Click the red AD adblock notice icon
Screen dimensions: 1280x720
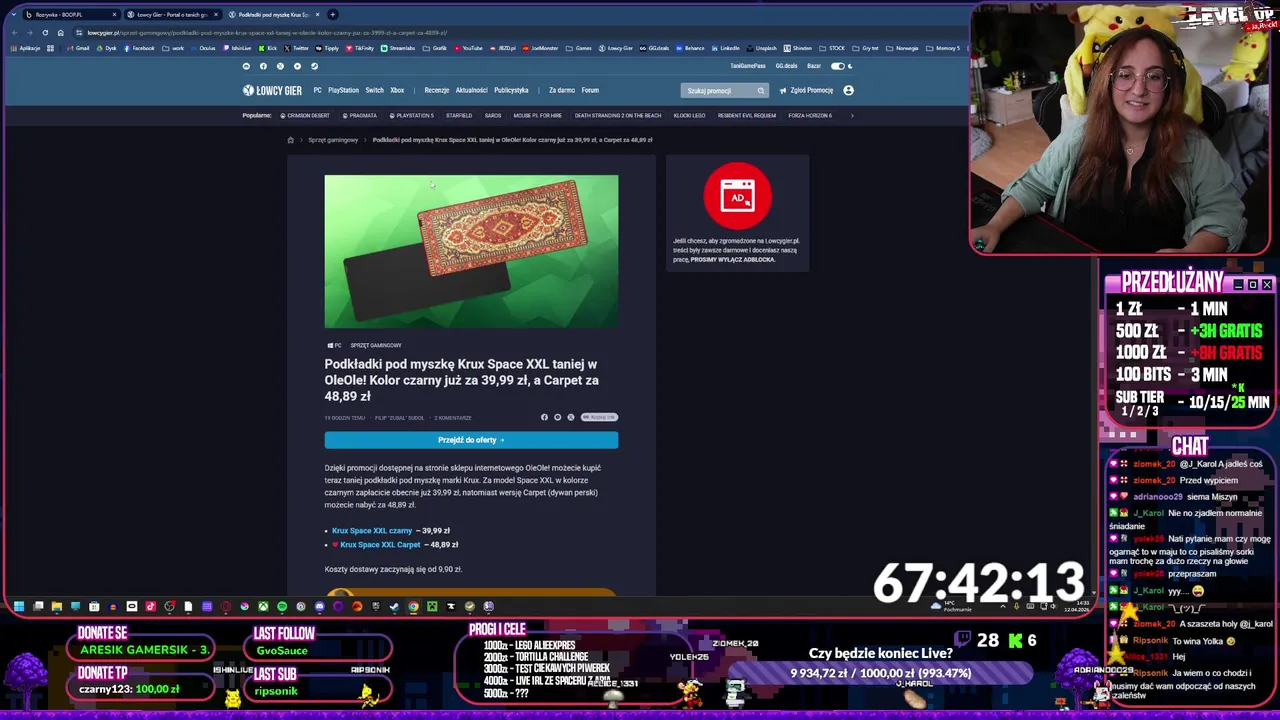tap(738, 196)
